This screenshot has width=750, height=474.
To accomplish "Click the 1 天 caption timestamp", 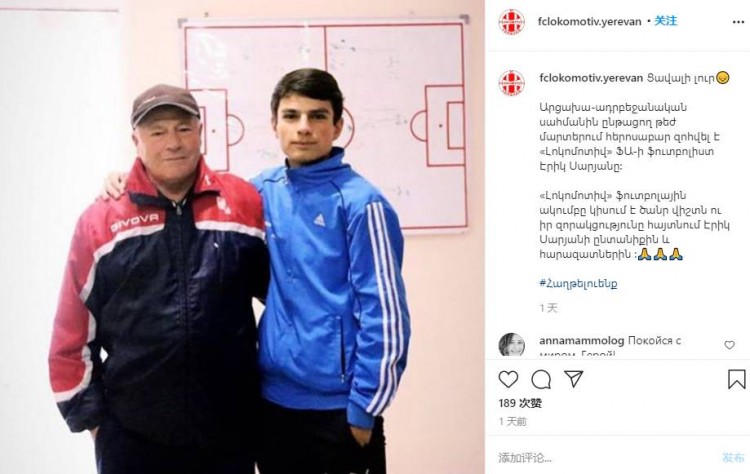I will pos(548,308).
